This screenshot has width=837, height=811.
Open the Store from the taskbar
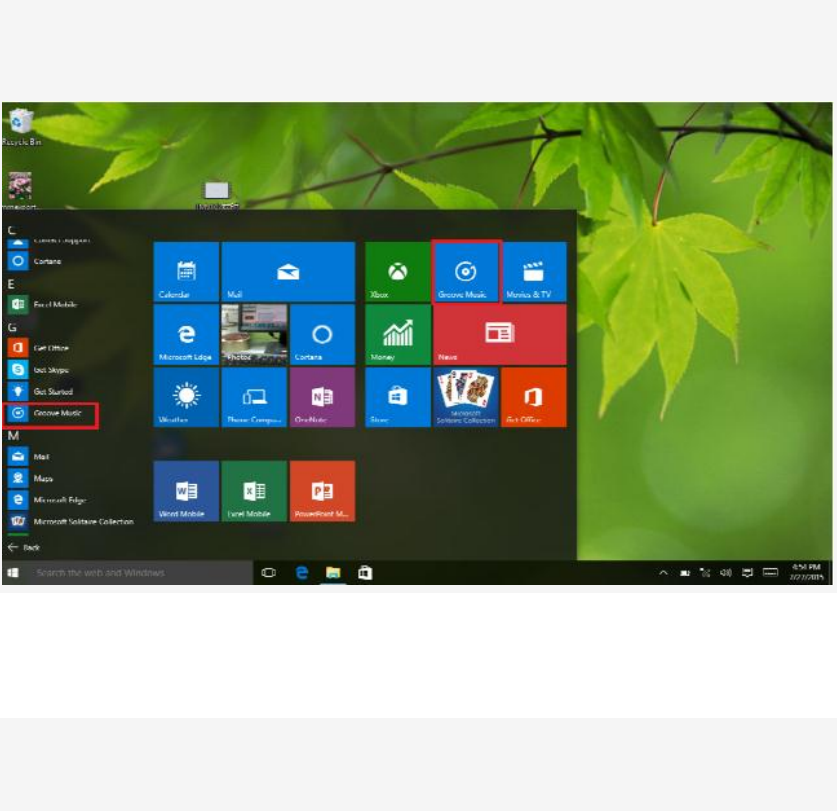[365, 573]
